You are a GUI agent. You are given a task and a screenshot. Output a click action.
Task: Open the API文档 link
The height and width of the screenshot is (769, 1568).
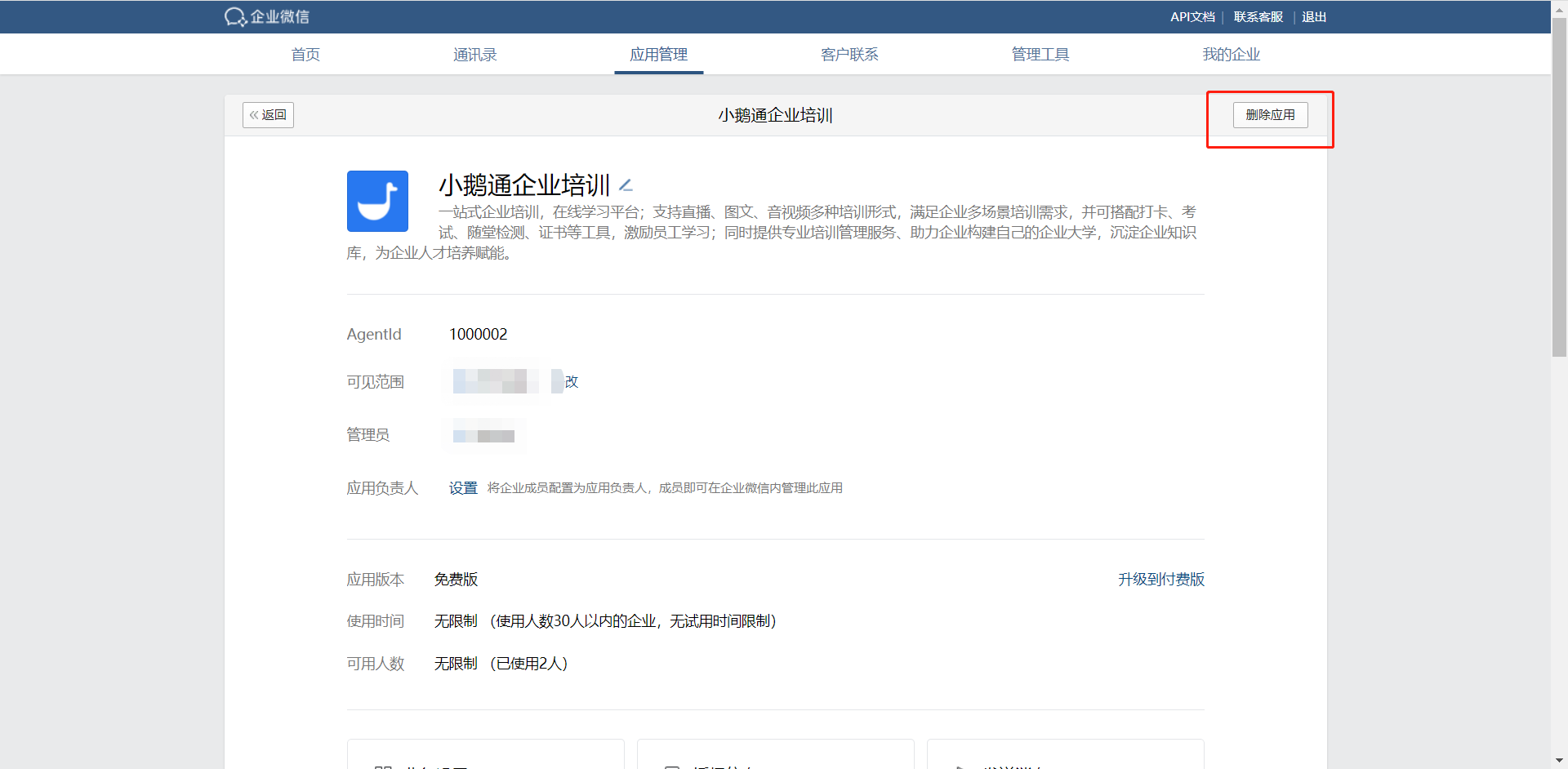tap(1192, 17)
